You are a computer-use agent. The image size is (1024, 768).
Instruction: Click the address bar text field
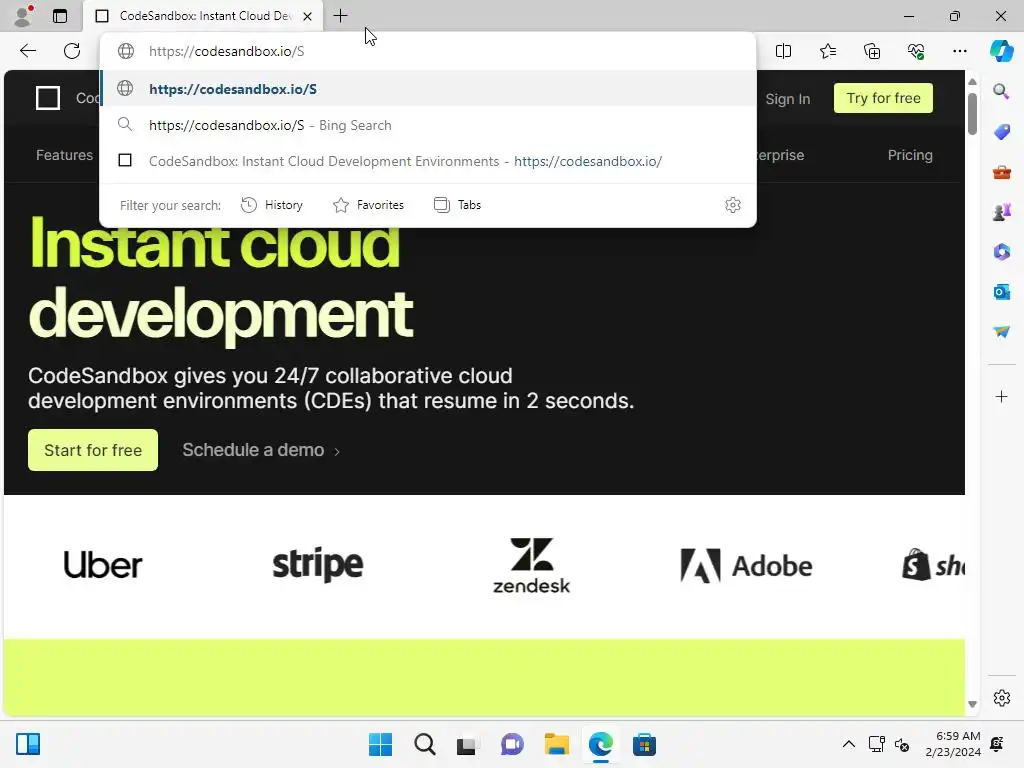pos(428,51)
